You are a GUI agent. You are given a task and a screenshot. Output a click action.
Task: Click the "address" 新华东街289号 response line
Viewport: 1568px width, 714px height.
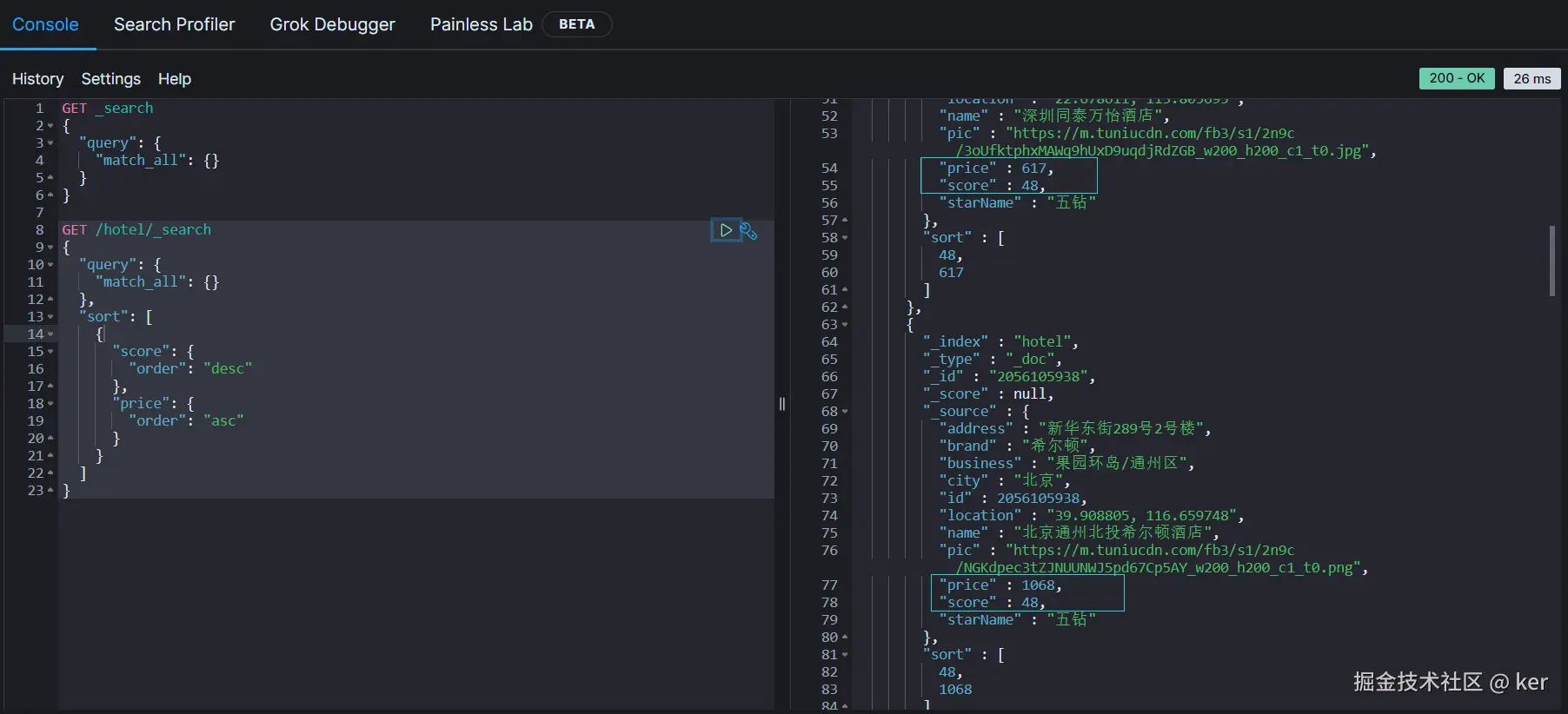coord(1075,429)
